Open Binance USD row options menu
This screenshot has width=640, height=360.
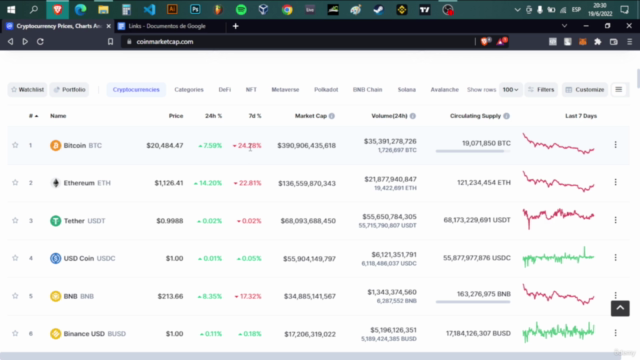(616, 333)
